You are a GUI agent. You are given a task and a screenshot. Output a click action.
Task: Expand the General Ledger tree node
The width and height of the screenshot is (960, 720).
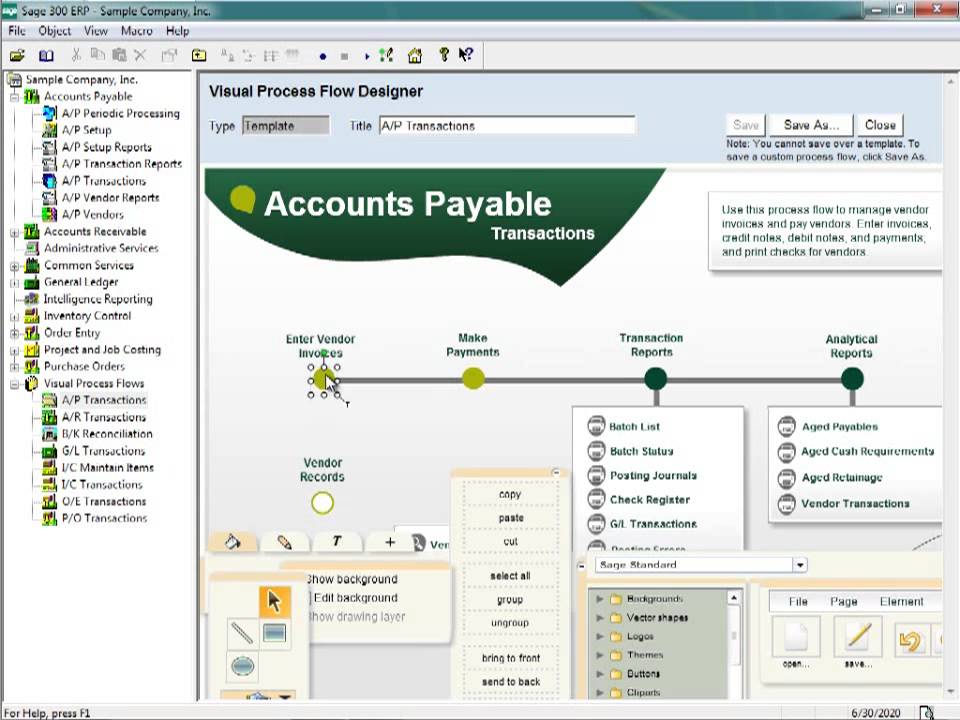[15, 283]
